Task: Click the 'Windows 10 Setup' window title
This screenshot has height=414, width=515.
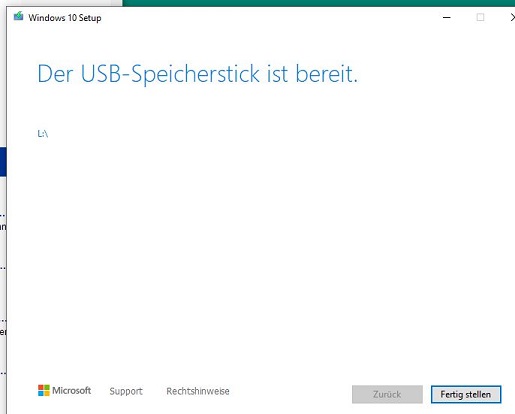Action: pos(65,18)
